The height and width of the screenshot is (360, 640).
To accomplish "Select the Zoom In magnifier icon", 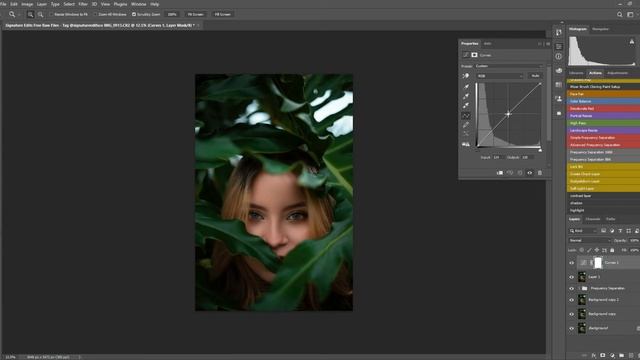I will (x=30, y=14).
